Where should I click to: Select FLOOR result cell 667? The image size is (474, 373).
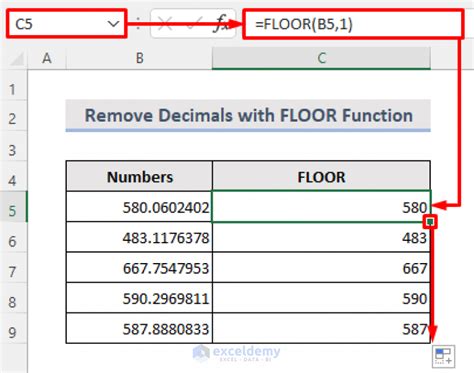click(x=321, y=268)
